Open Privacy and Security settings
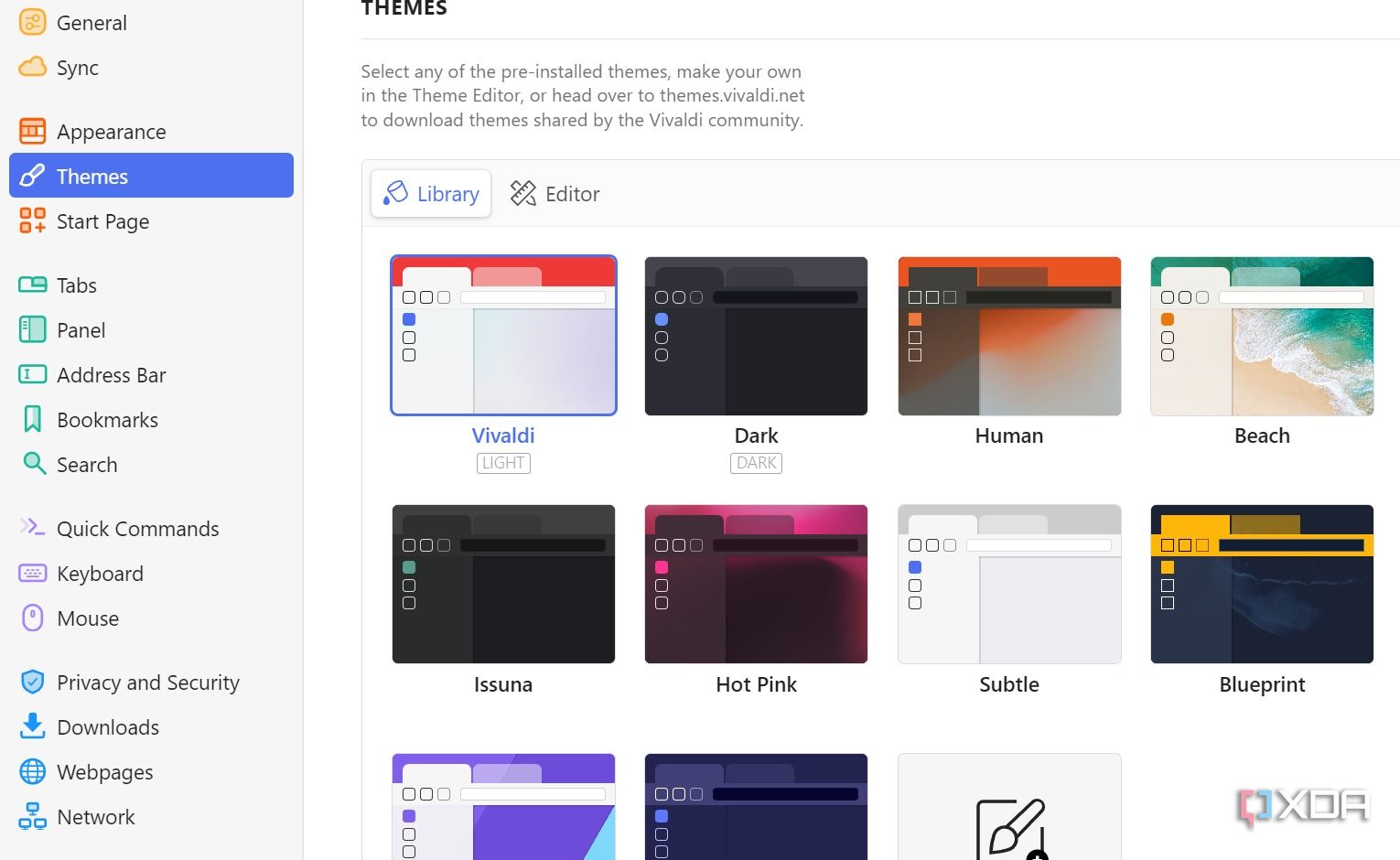Screen dimensions: 1400x860 click(x=151, y=683)
